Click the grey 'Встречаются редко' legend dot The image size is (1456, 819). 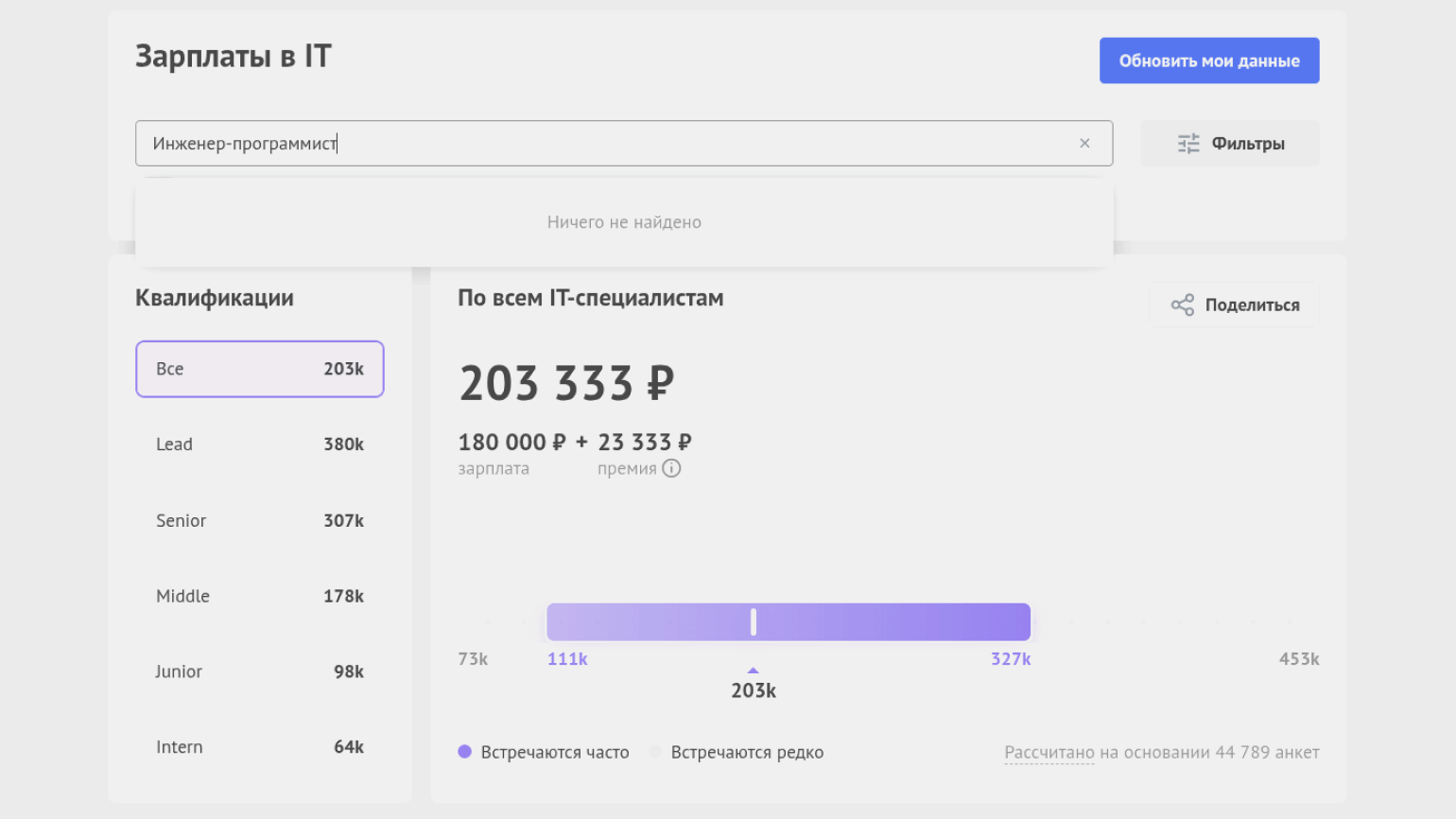pyautogui.click(x=654, y=752)
